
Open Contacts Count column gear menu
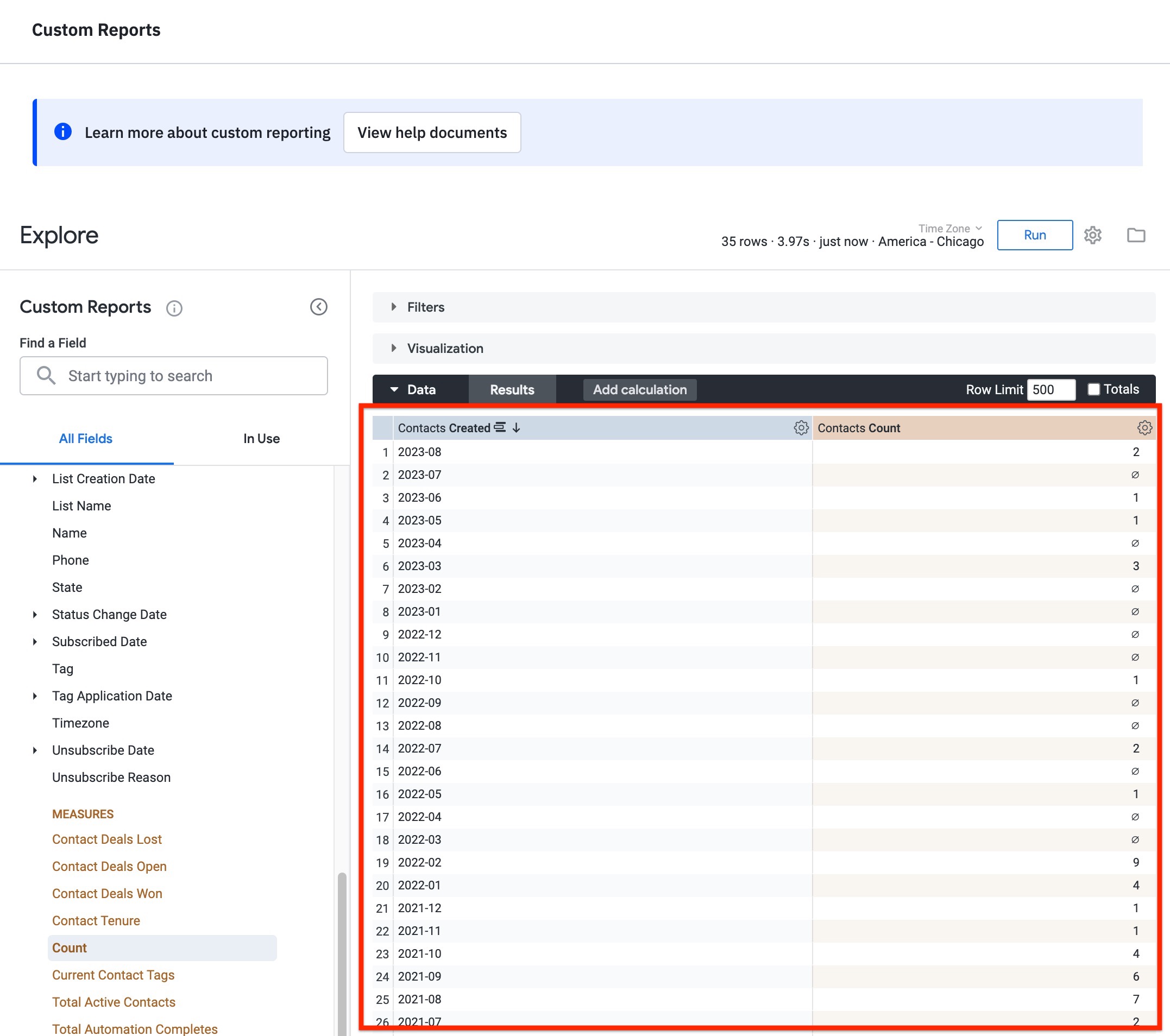pyautogui.click(x=1144, y=428)
